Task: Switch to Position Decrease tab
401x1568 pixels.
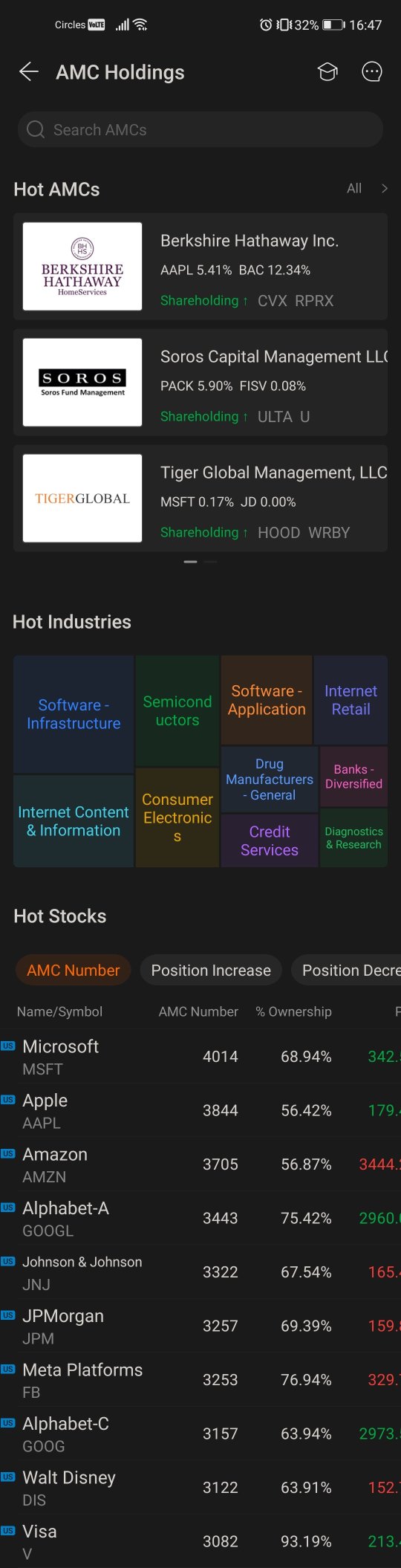Action: [346, 970]
